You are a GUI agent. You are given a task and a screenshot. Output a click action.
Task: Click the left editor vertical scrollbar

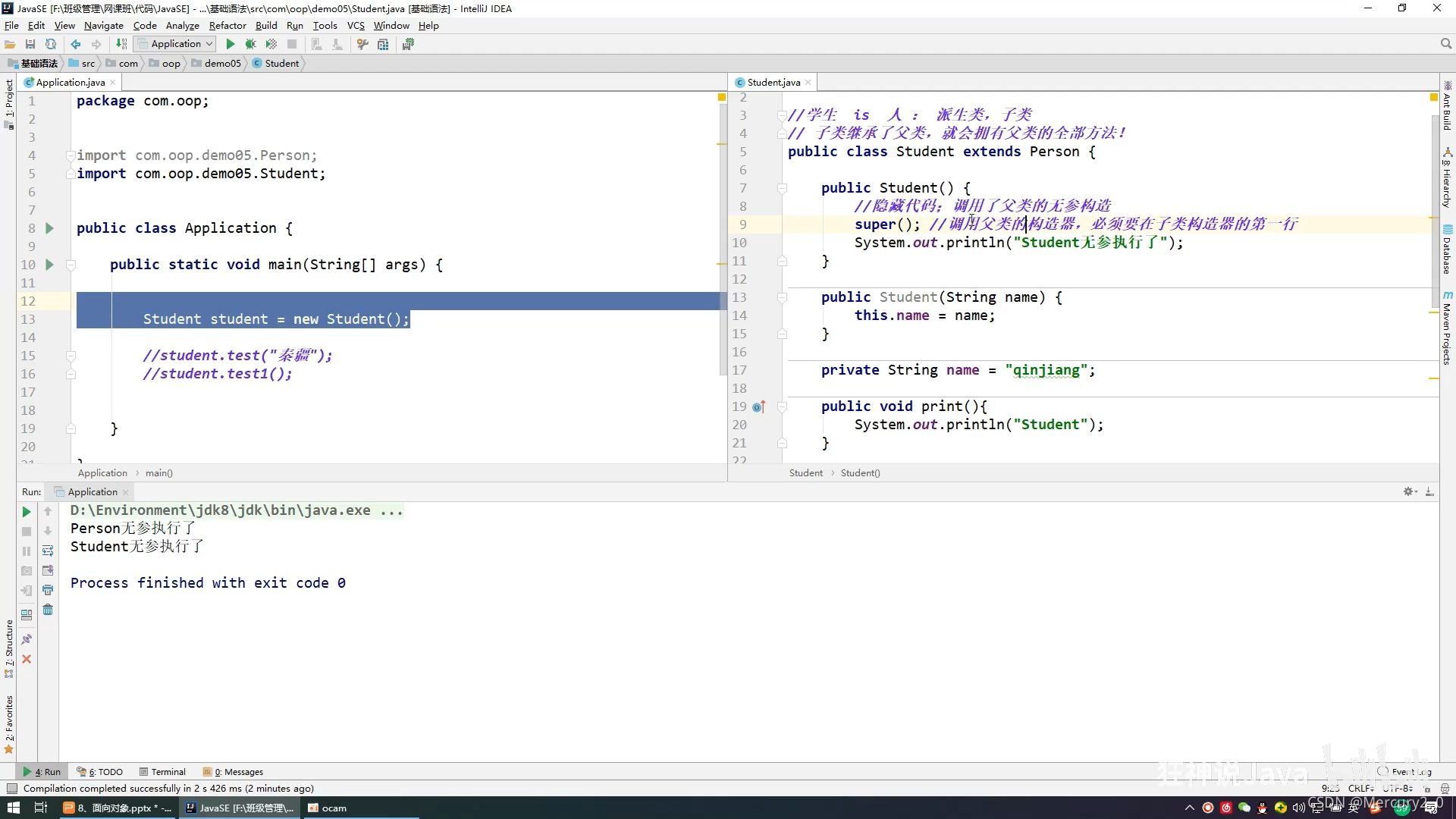pos(723,239)
